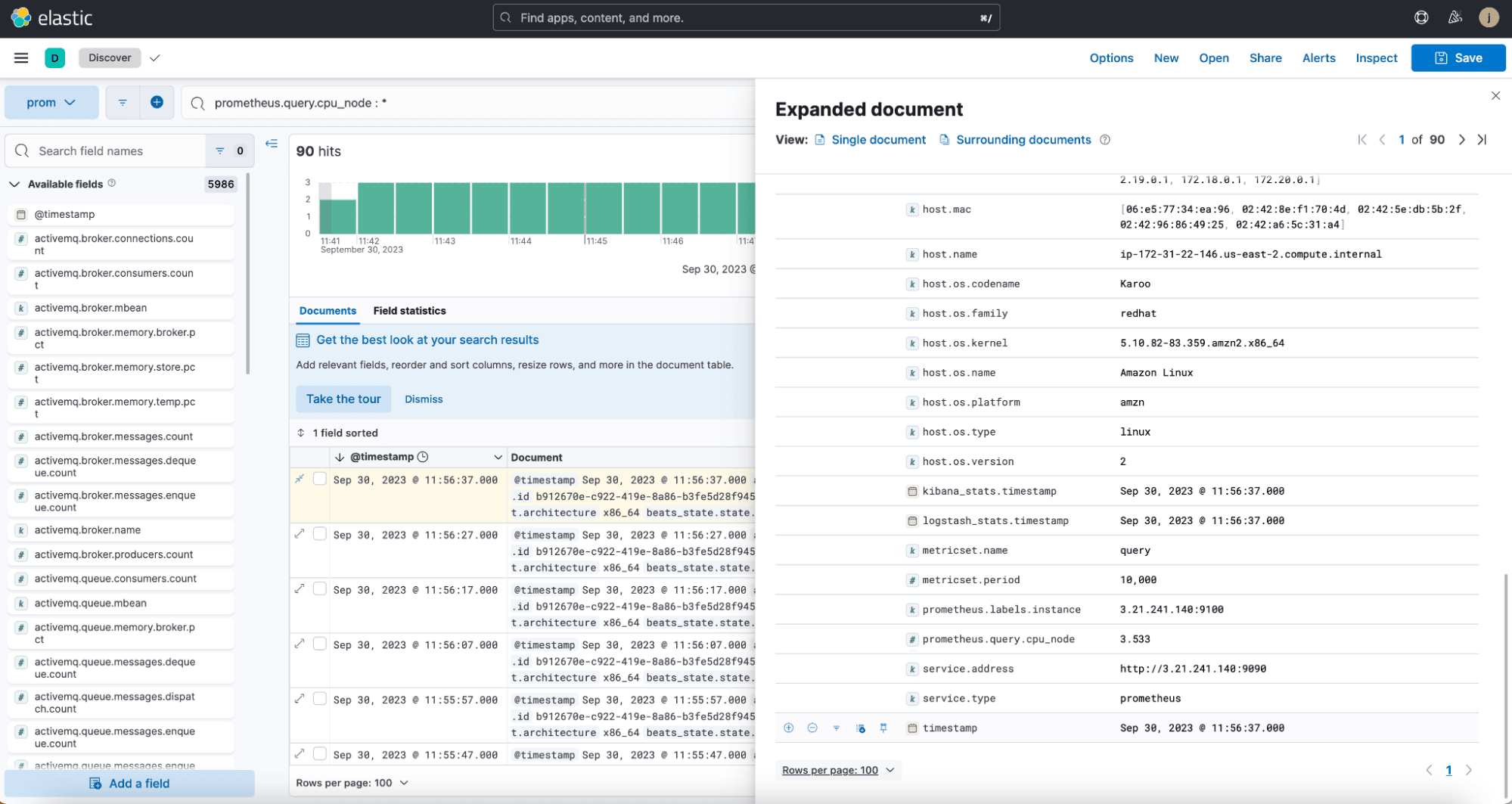This screenshot has width=1512, height=804.
Task: Open the help menu in the top bar
Action: [1420, 17]
